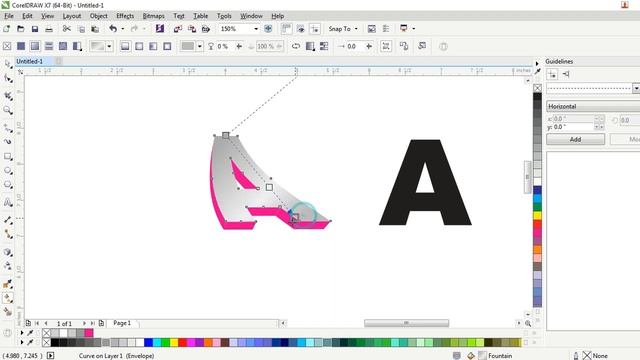Viewport: 640px width, 360px height.
Task: Click the guideline y value field
Action: pyautogui.click(x=573, y=127)
